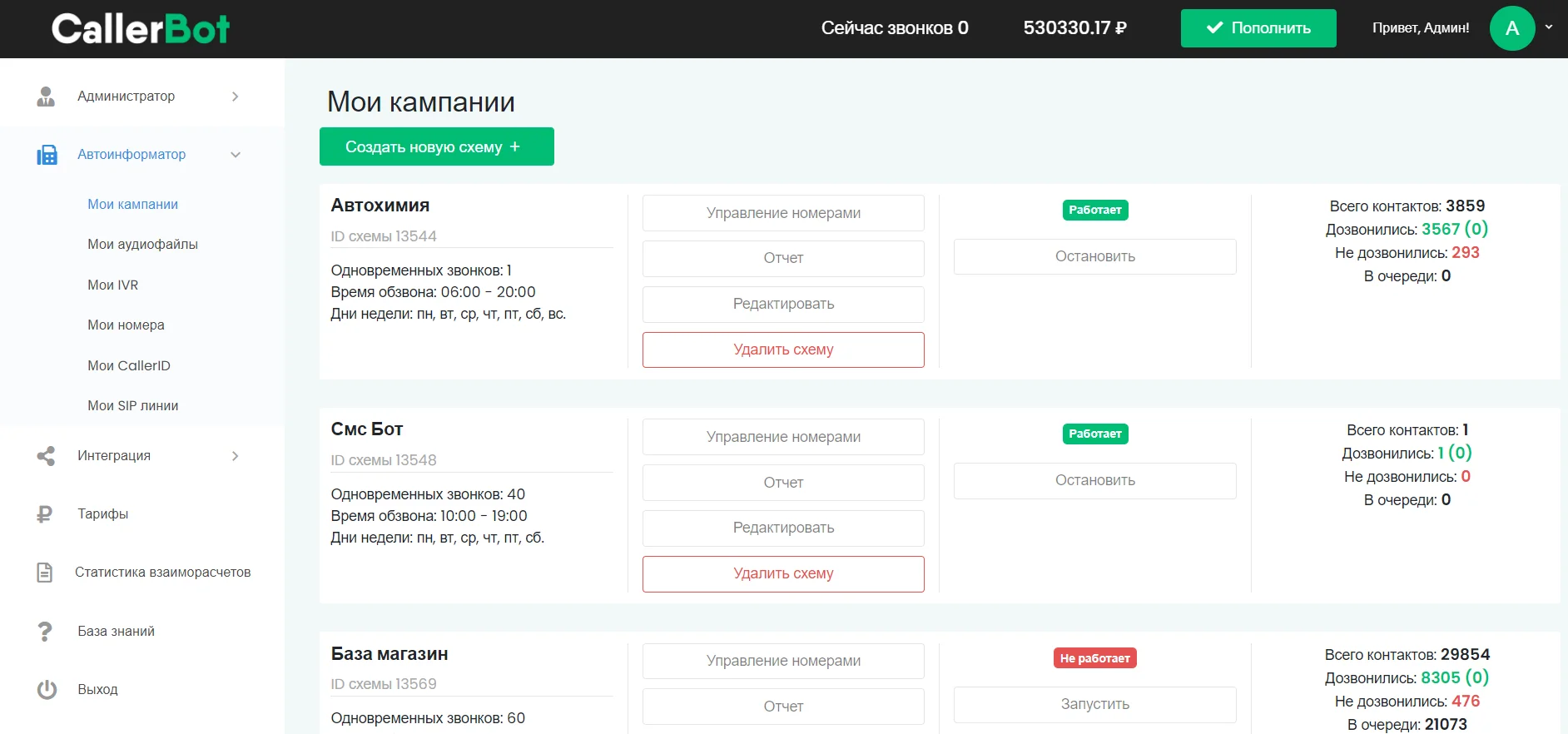Image resolution: width=1568 pixels, height=734 pixels.
Task: Open Управление номерами for Смс Бот
Action: pyautogui.click(x=783, y=437)
